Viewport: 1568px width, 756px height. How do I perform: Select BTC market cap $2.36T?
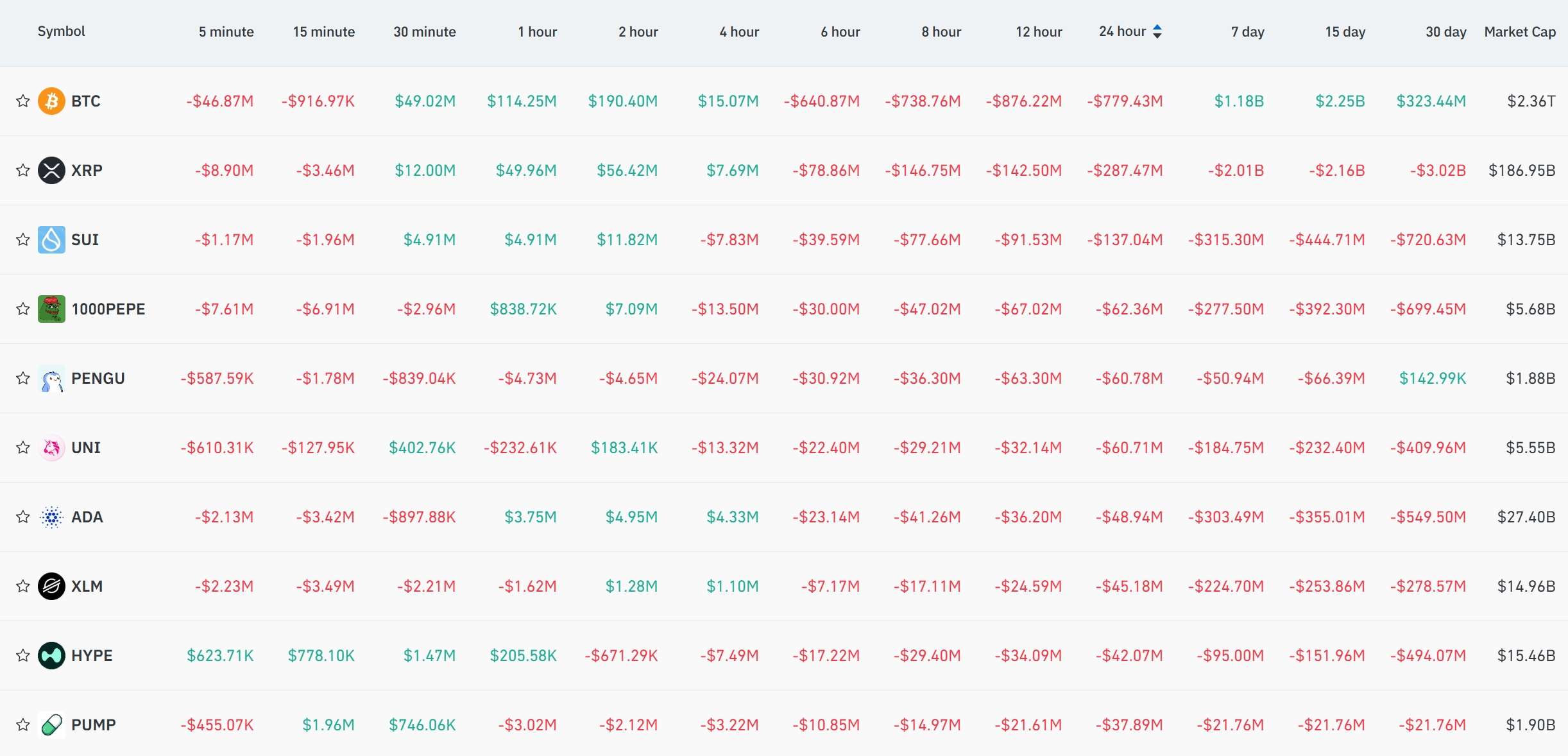tap(1531, 101)
